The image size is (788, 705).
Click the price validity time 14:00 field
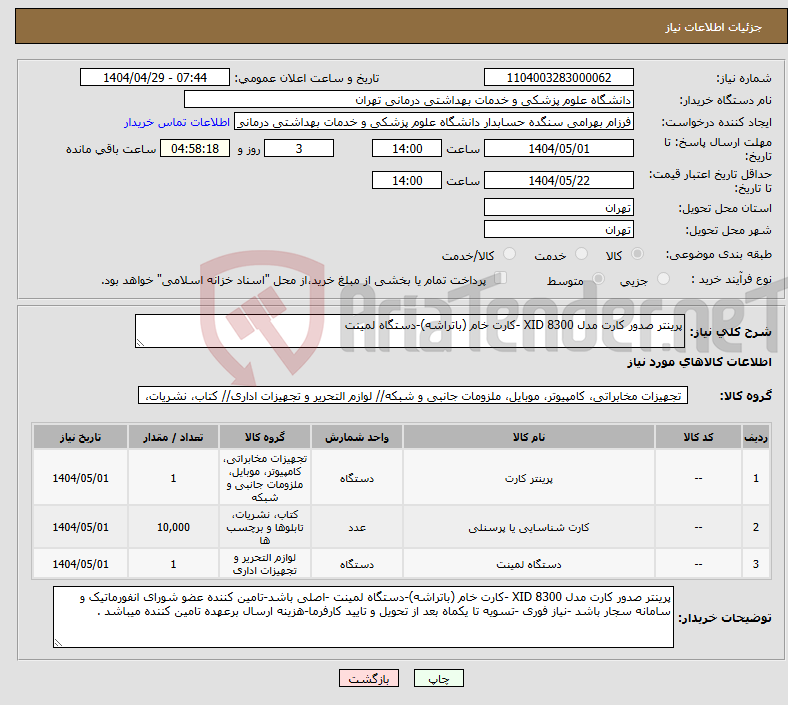point(407,180)
